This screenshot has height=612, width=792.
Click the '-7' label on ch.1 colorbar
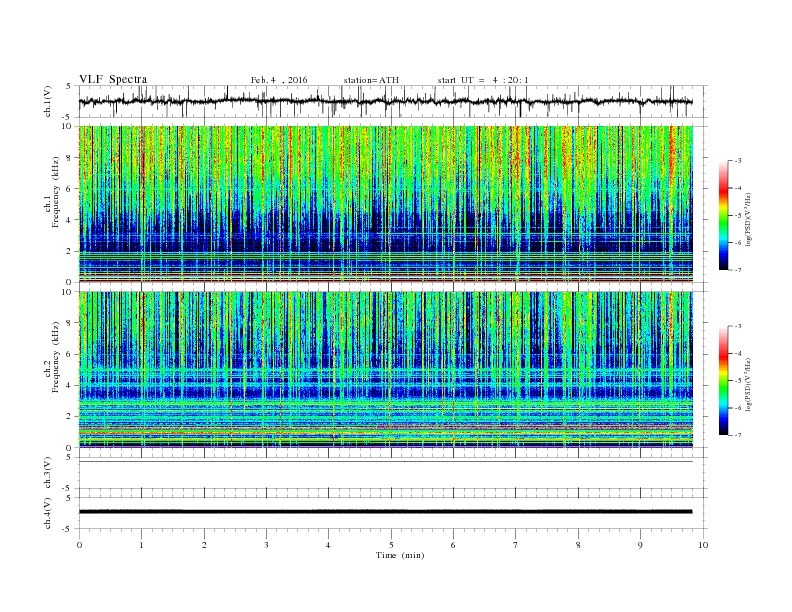point(737,270)
